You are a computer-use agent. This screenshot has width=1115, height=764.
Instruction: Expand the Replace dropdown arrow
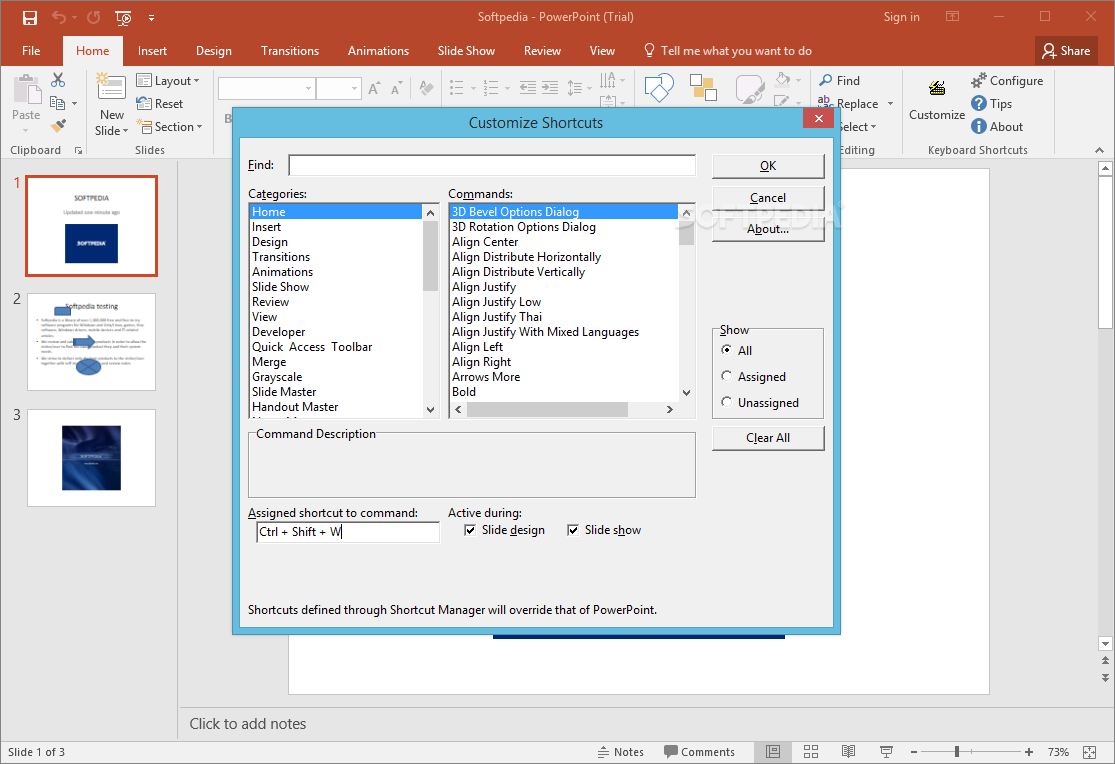coord(890,104)
